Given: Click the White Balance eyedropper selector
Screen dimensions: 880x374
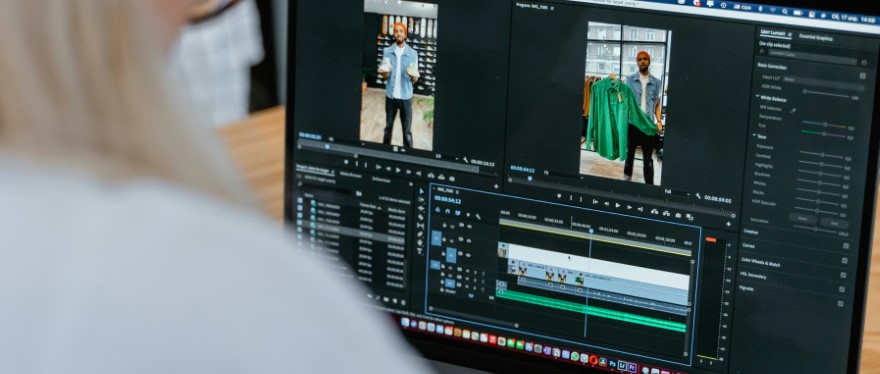Looking at the screenshot, I should click(792, 111).
